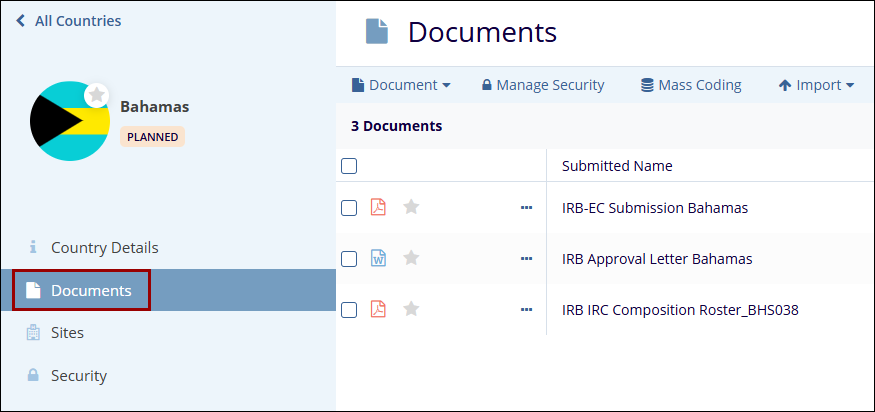Click PDF icon for IRB IRC Composition Roster
Screen dimensions: 875x412
[x=378, y=309]
